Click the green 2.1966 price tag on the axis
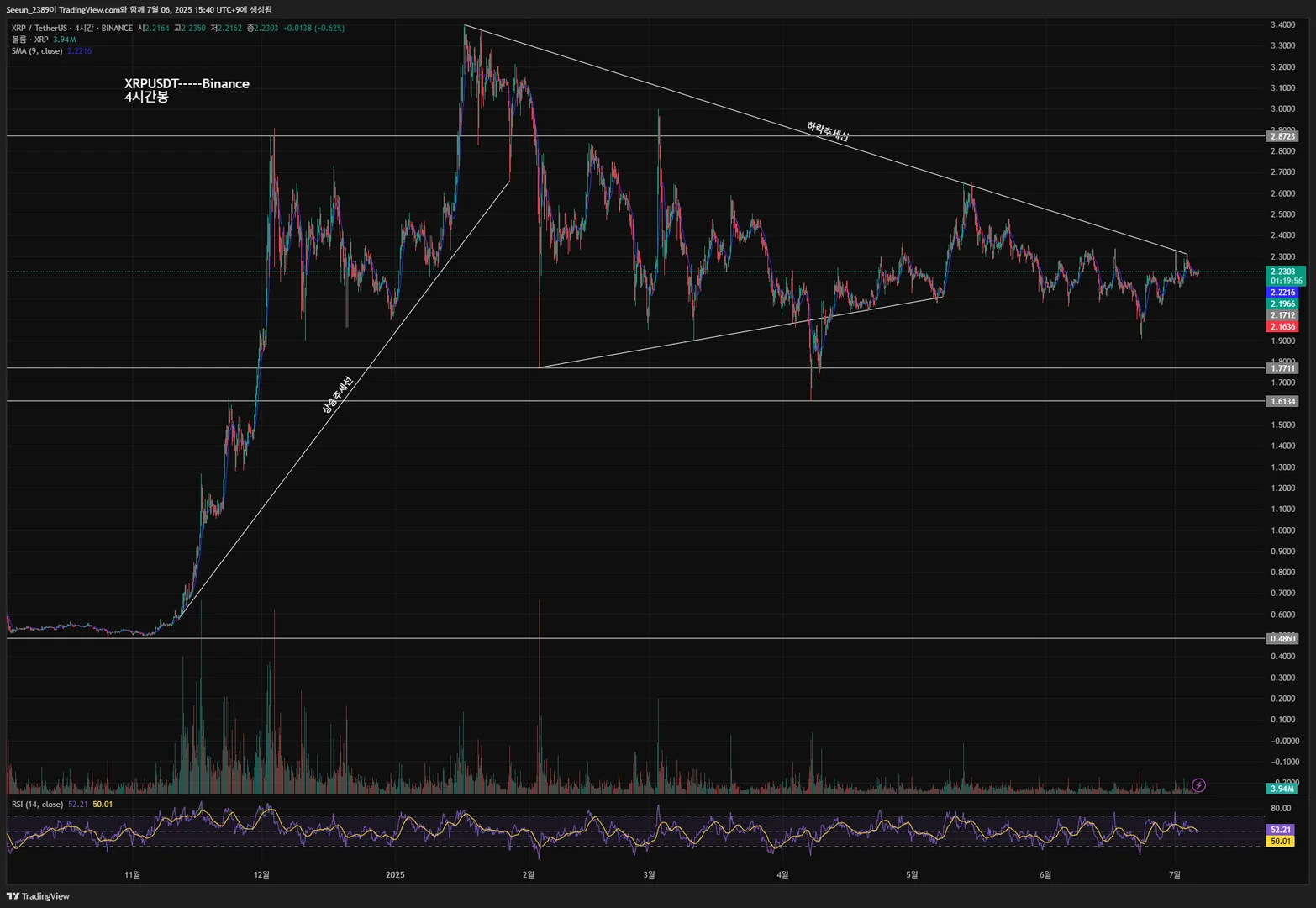The image size is (1316, 908). [x=1282, y=304]
